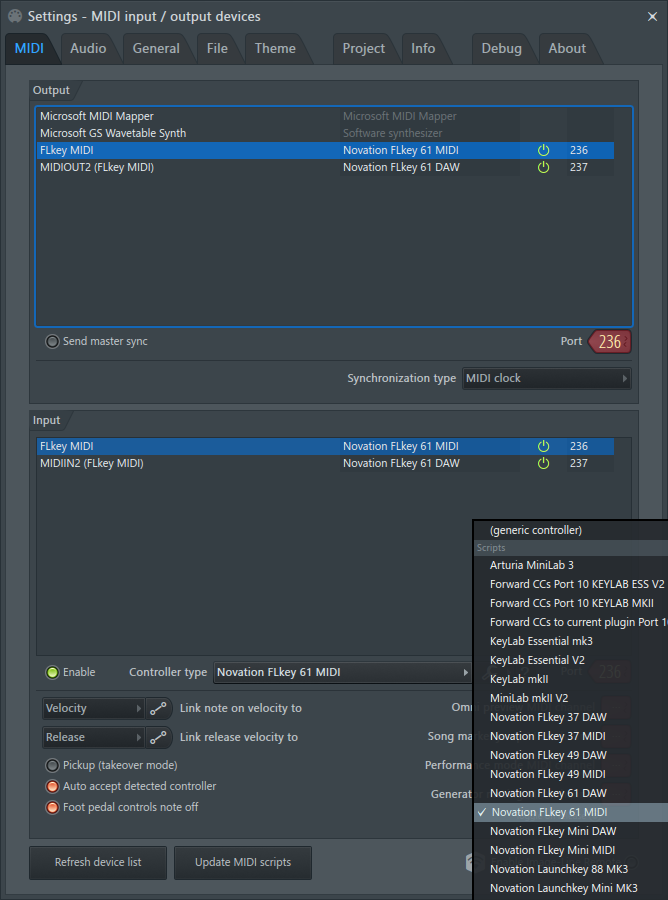Click the link icon beside the Release dropdown
This screenshot has width=668, height=900.
(x=158, y=737)
